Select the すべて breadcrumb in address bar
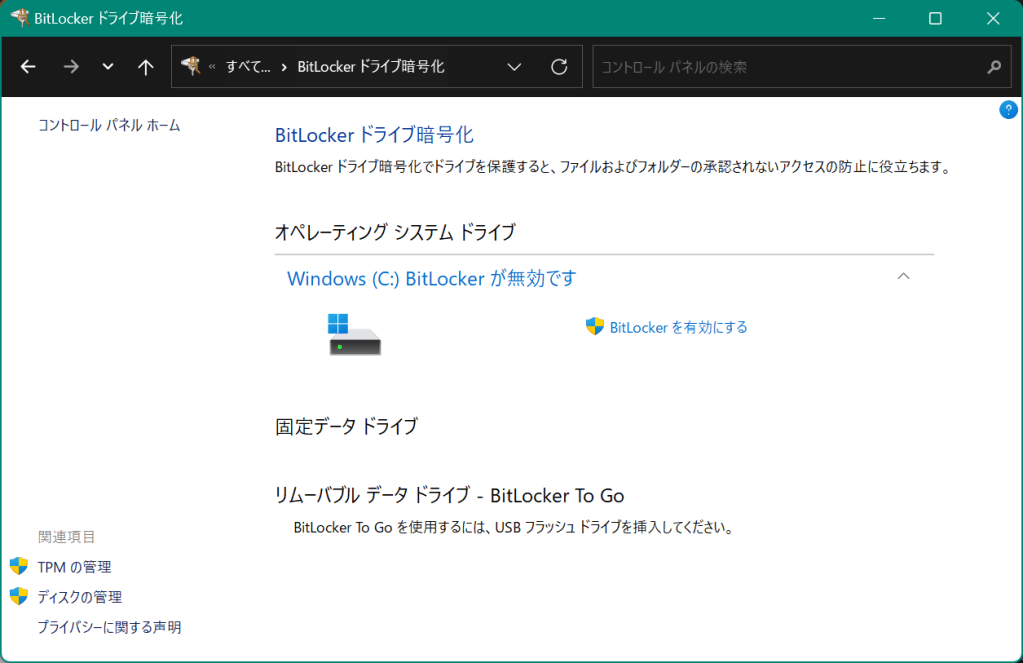Image resolution: width=1023 pixels, height=663 pixels. pyautogui.click(x=247, y=67)
